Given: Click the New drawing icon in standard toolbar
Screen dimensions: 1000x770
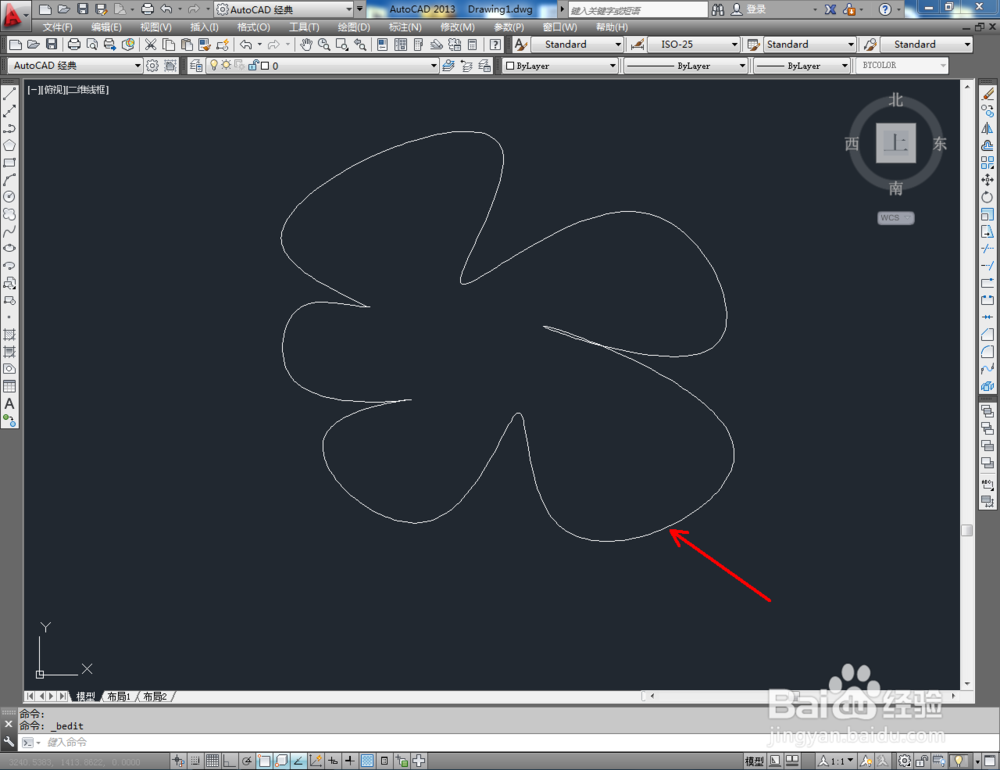Looking at the screenshot, I should 16,44.
